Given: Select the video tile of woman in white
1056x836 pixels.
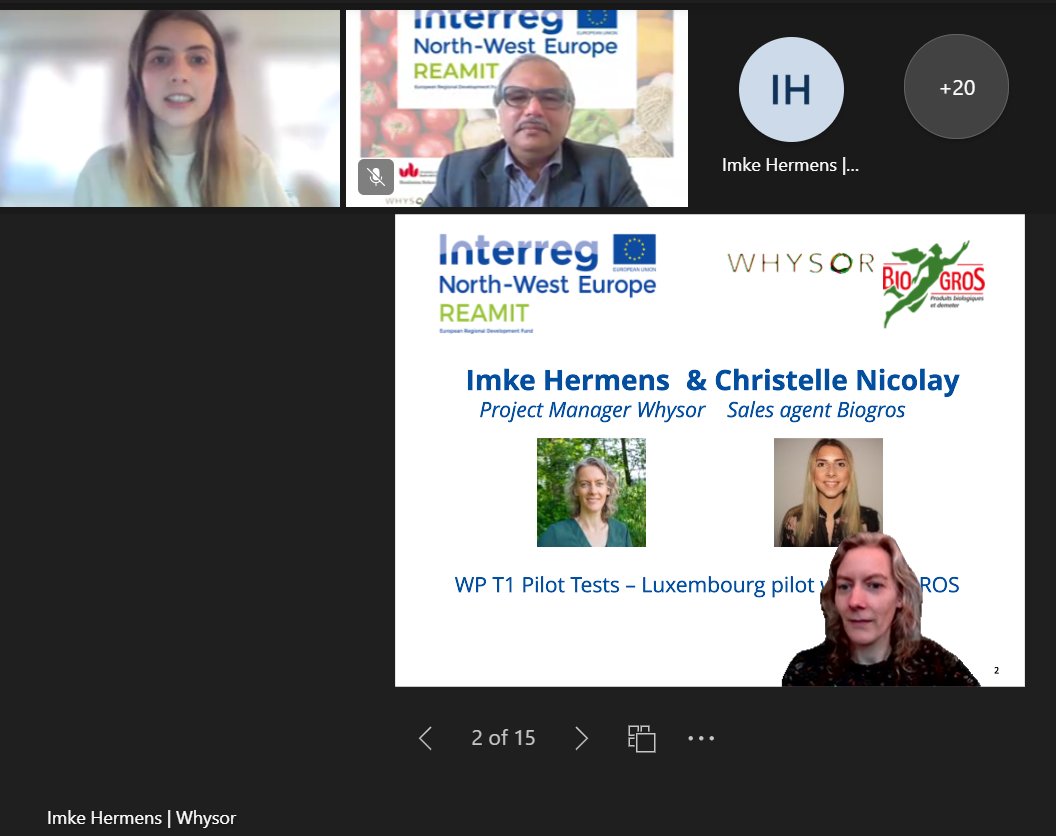Looking at the screenshot, I should (x=170, y=108).
